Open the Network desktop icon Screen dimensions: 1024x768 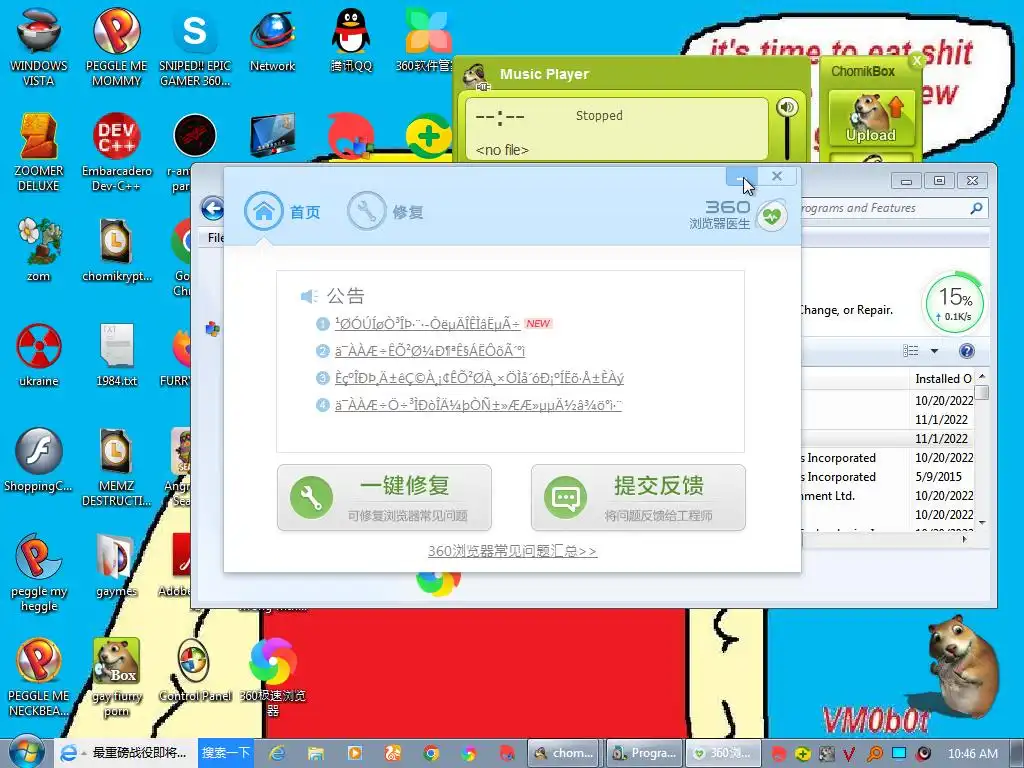272,40
